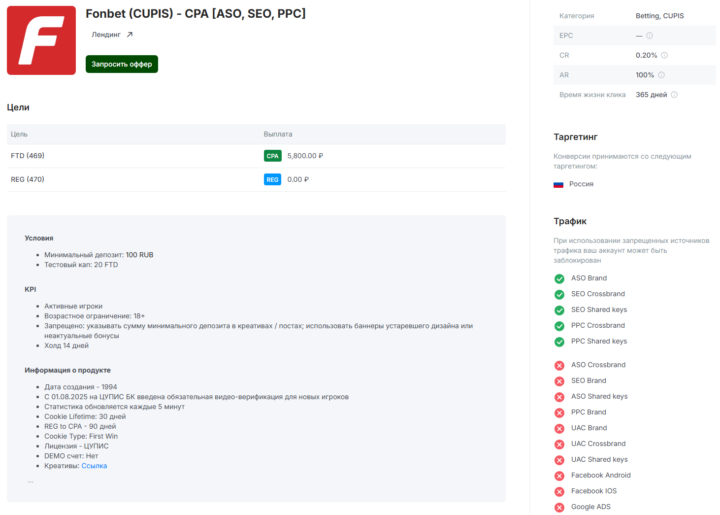The height and width of the screenshot is (515, 720).
Task: Click the Cookie Type: First Win line
Action: (x=81, y=436)
